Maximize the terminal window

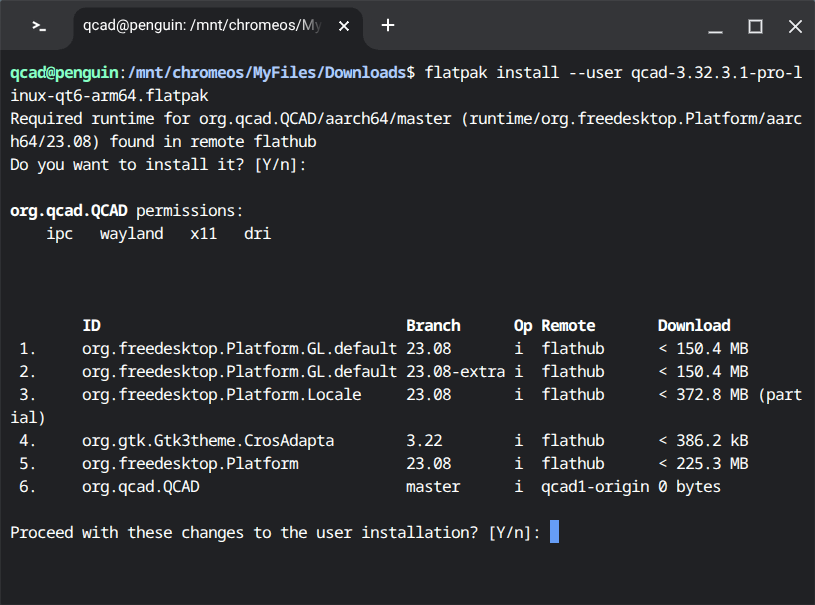756,26
